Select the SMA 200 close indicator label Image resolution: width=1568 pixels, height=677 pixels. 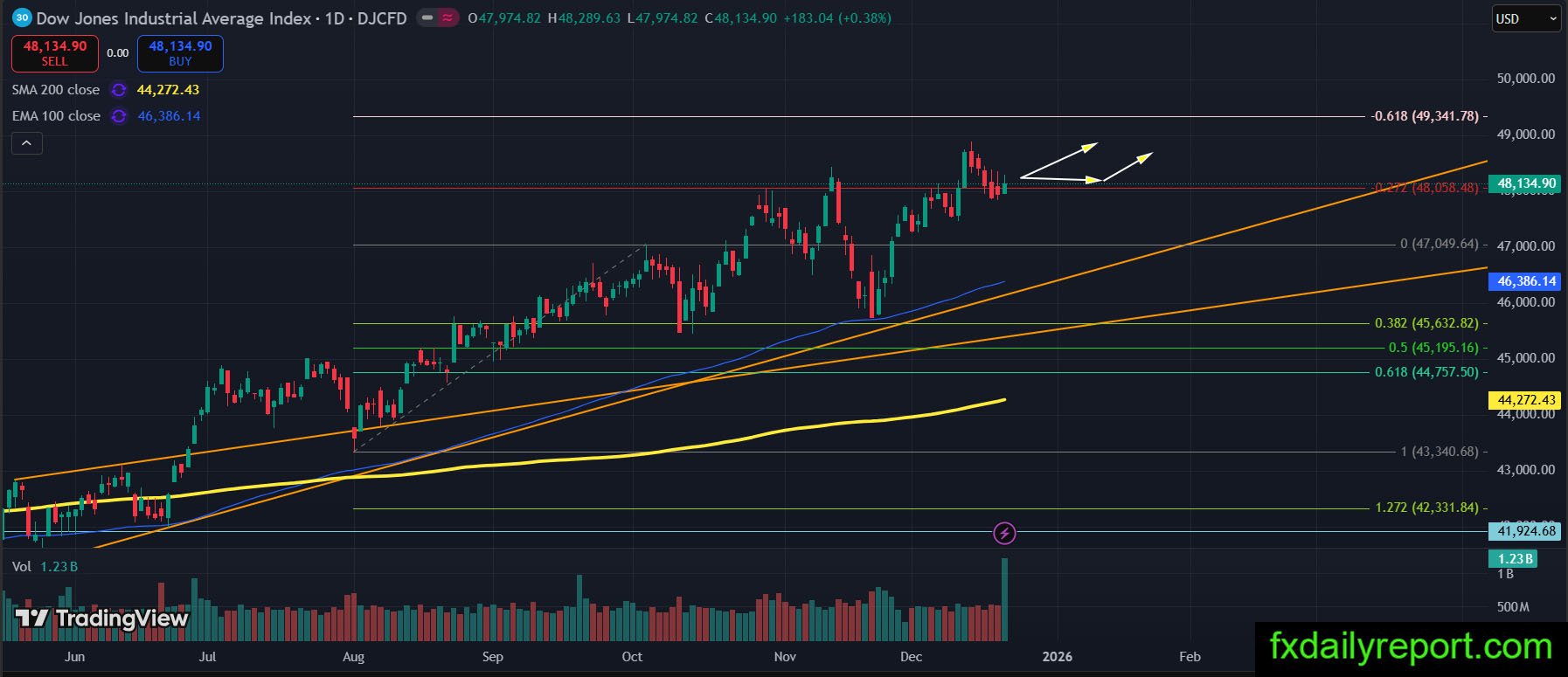(56, 90)
